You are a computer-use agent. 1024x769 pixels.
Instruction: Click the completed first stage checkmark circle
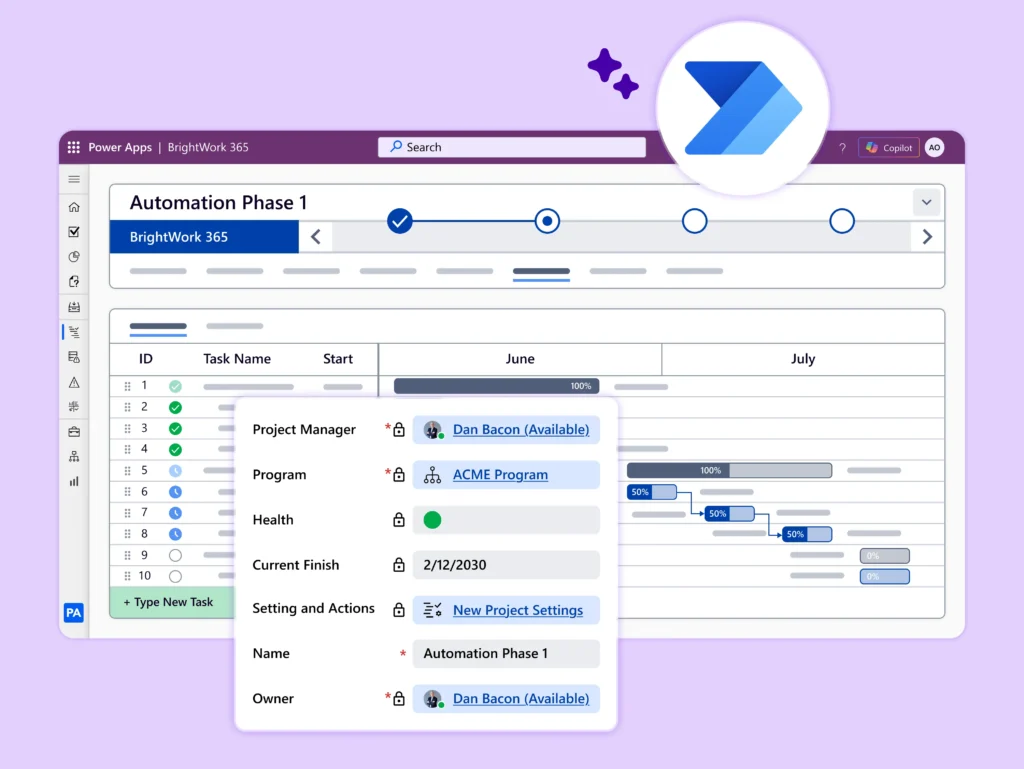(x=399, y=221)
